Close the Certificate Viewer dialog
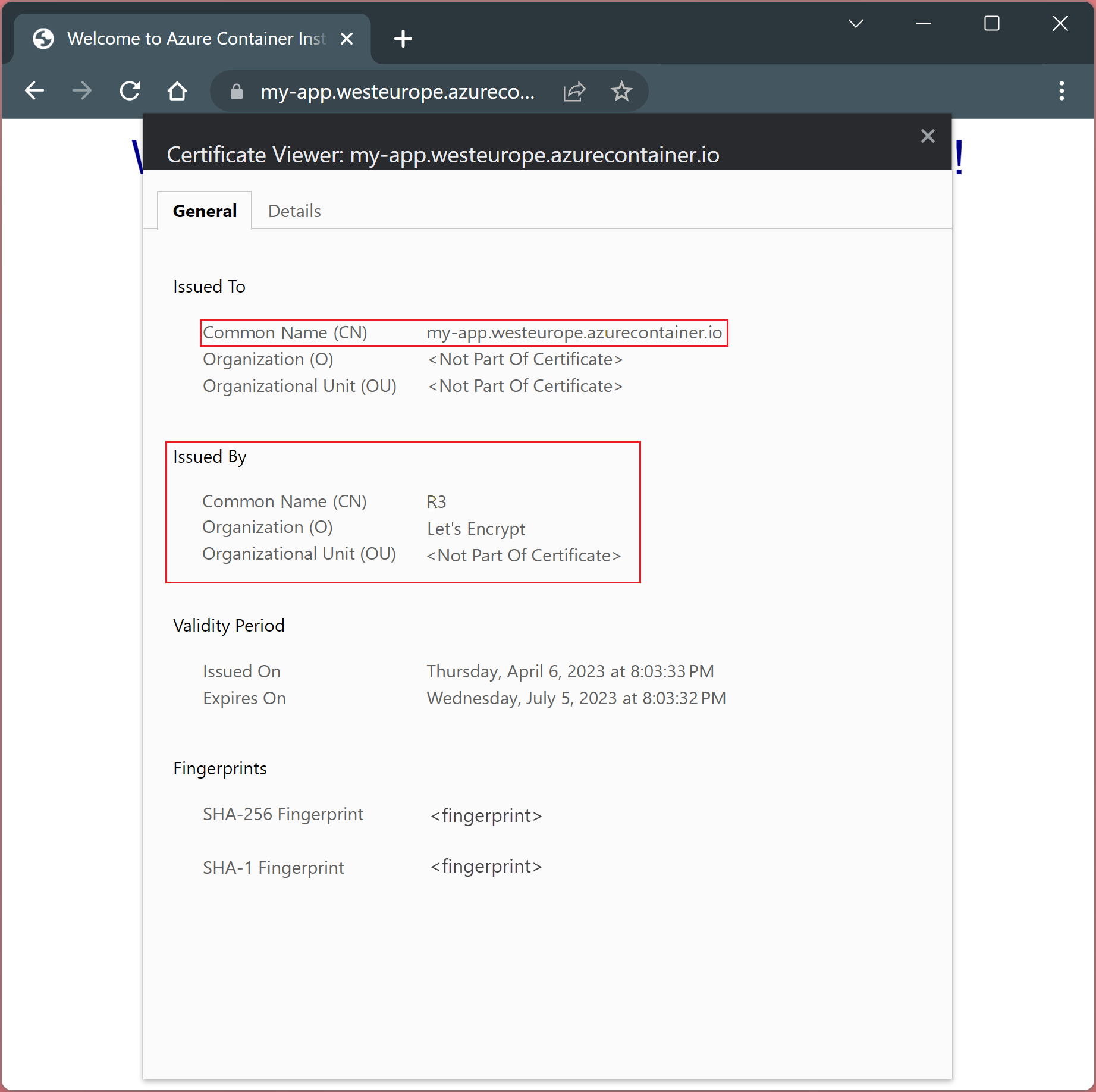The image size is (1096, 1092). click(x=928, y=136)
